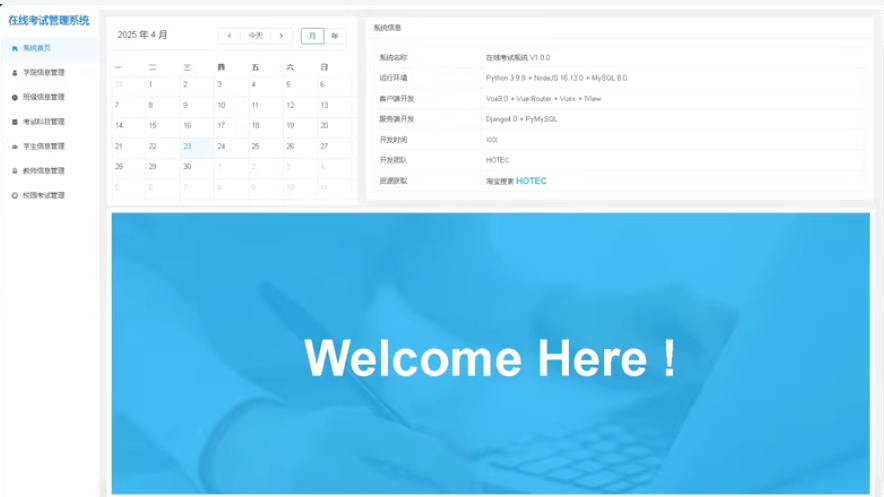The image size is (884, 497).
Task: Click the icon beside 教师信息管理
Action: coord(15,171)
